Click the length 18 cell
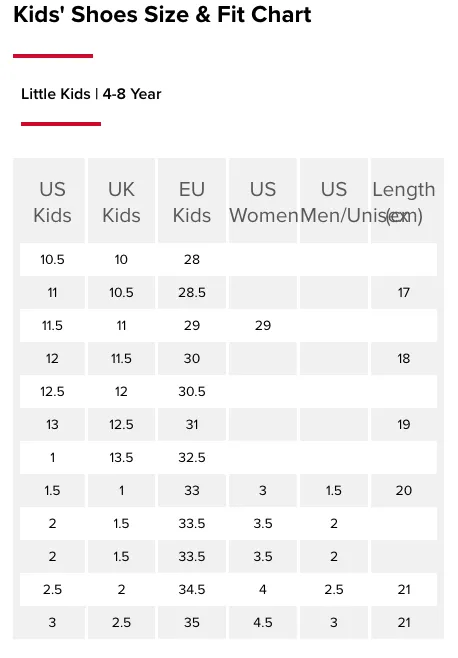Screen dimensions: 458x658 (x=404, y=358)
